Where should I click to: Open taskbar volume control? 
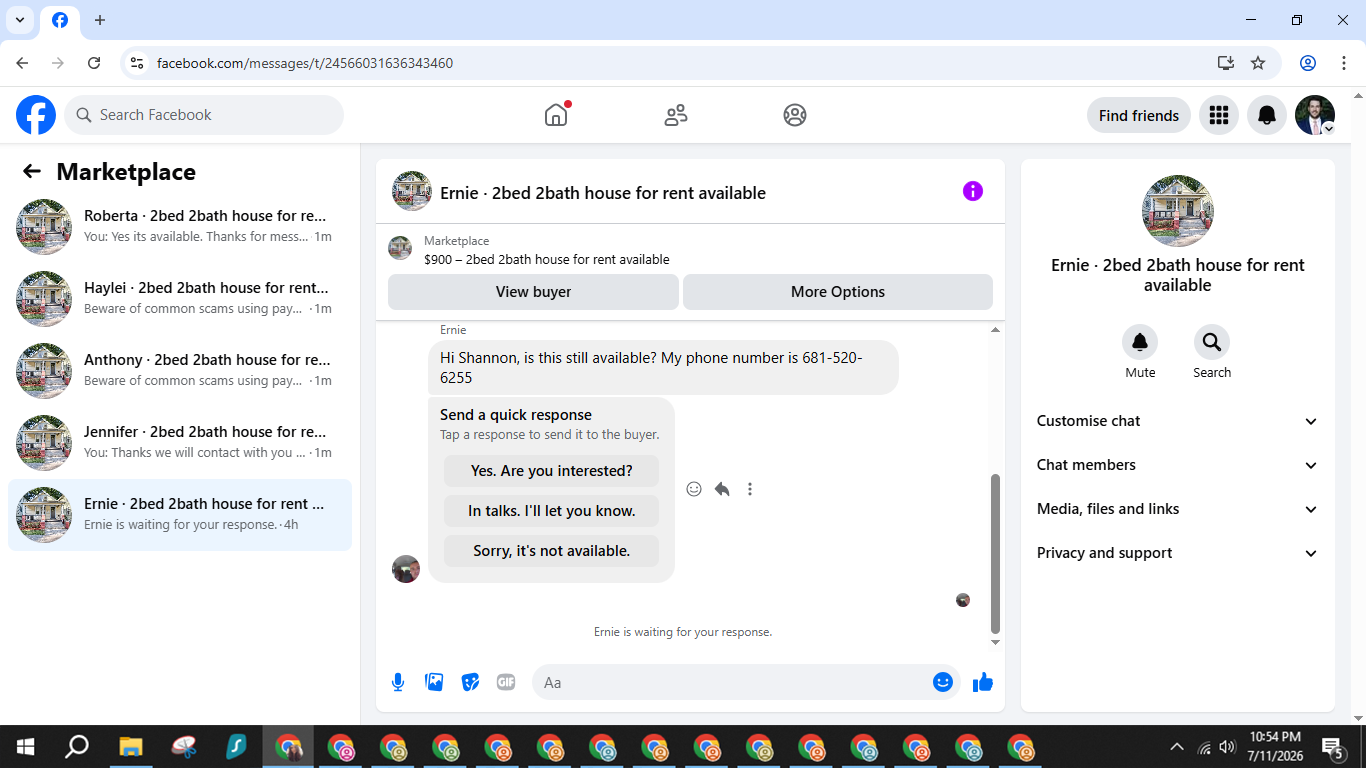click(1227, 747)
